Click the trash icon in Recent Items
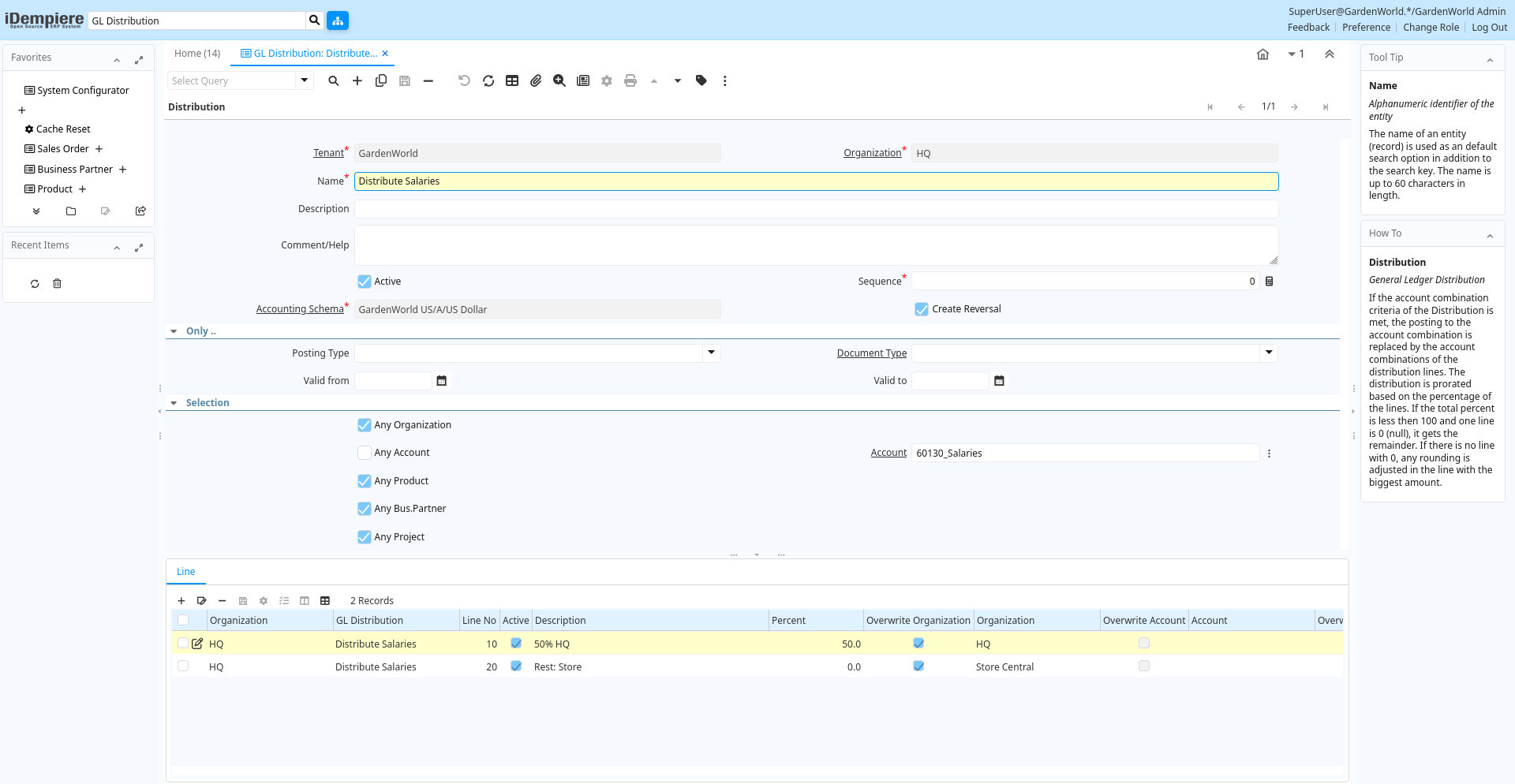This screenshot has height=784, width=1515. click(57, 284)
